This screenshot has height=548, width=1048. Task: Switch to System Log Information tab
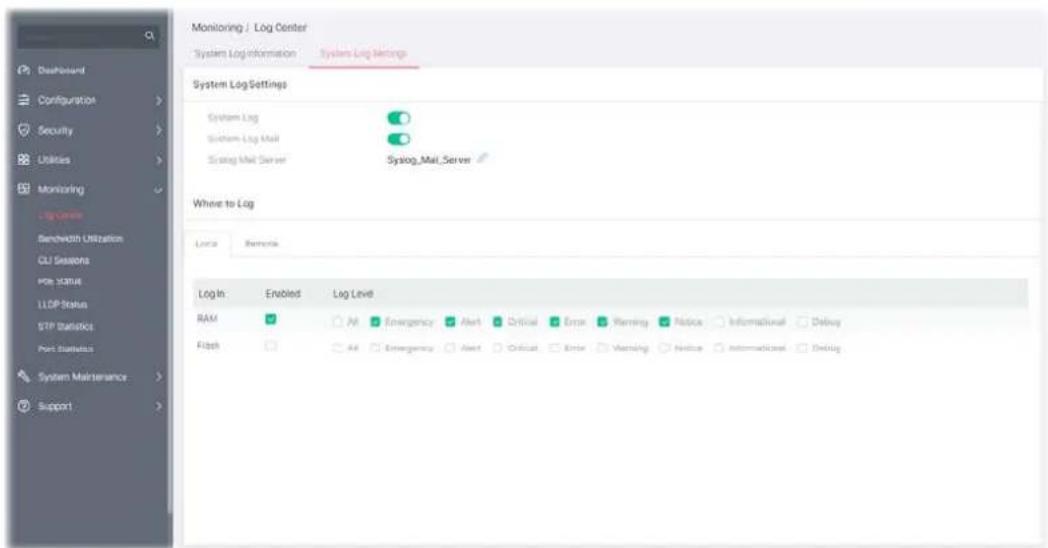pos(245,53)
